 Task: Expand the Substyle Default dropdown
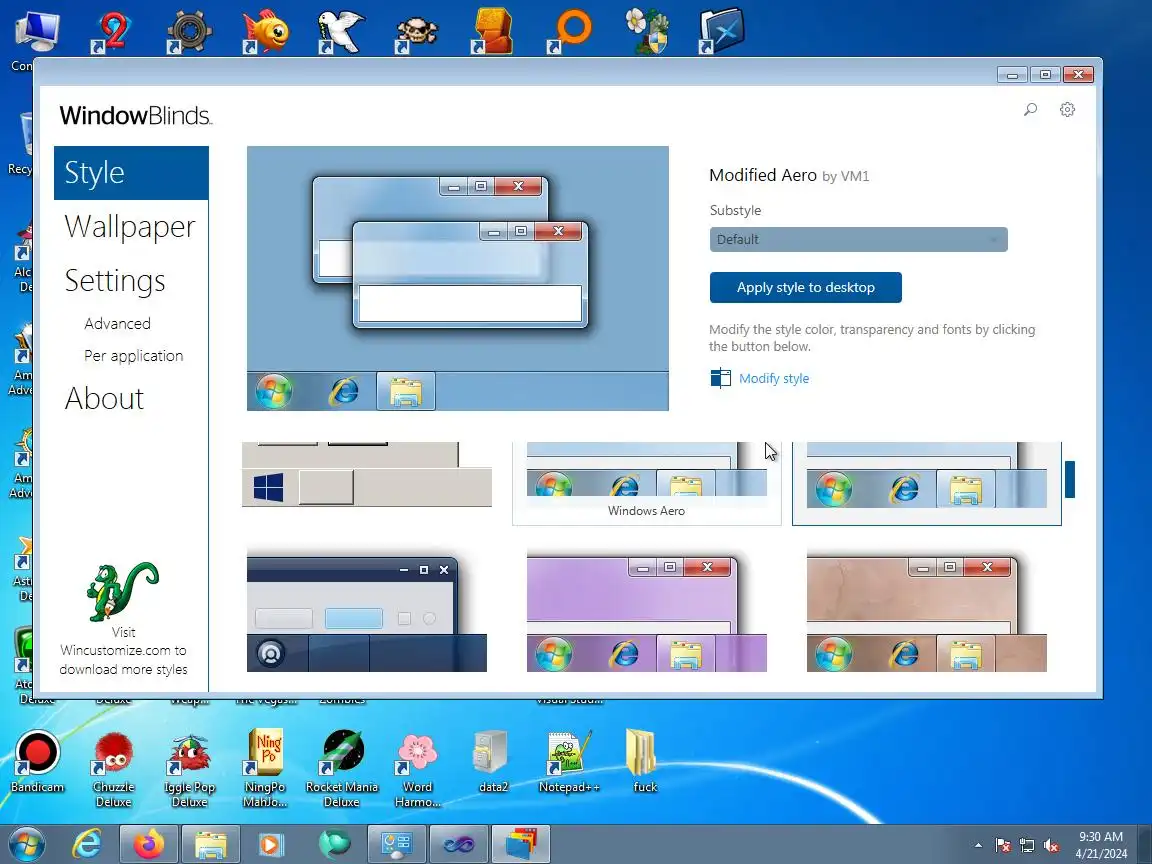(858, 240)
